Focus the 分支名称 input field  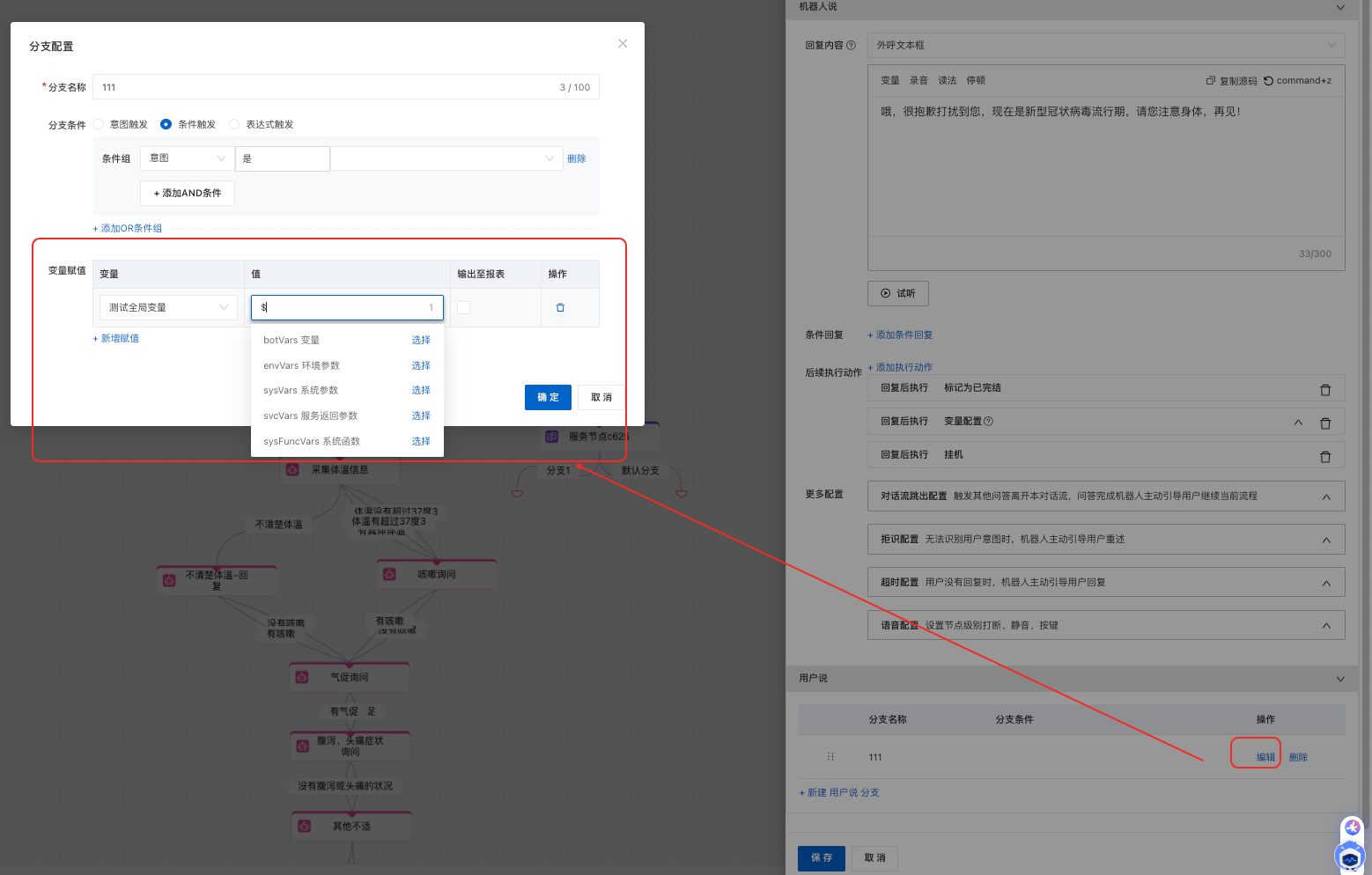(346, 87)
